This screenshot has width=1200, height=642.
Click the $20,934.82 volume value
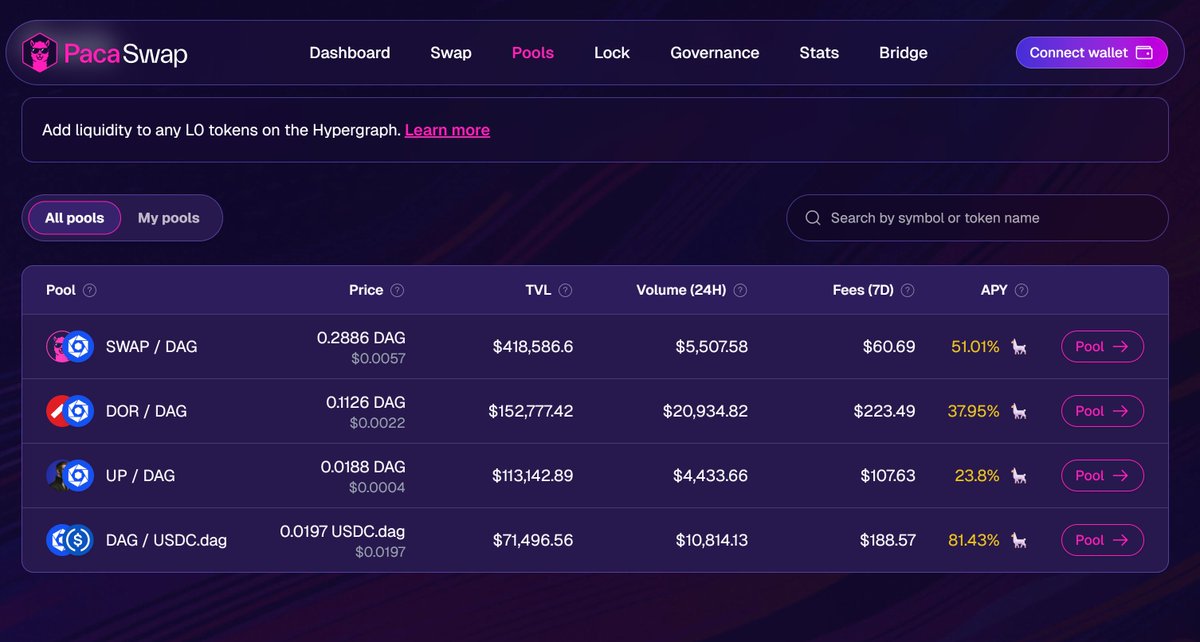705,411
